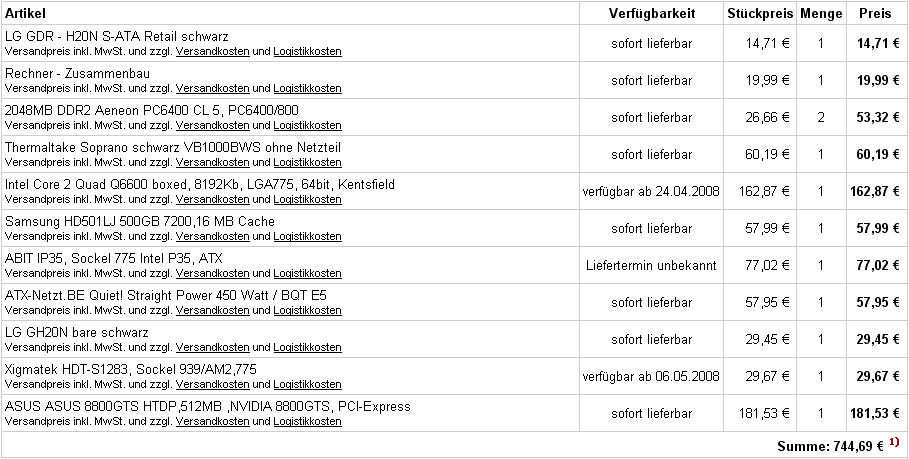
Task: Click Versandkosten link under Samsung HD501LJ
Action: (213, 237)
